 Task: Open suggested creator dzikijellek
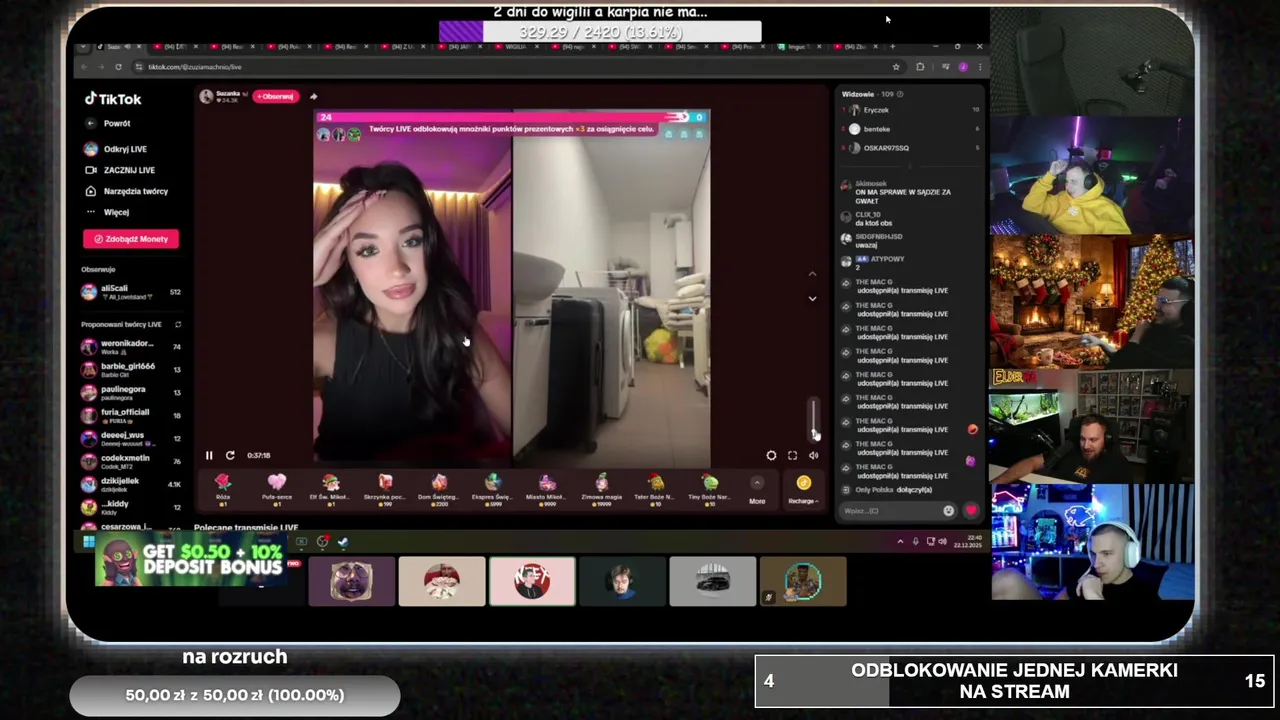point(131,484)
